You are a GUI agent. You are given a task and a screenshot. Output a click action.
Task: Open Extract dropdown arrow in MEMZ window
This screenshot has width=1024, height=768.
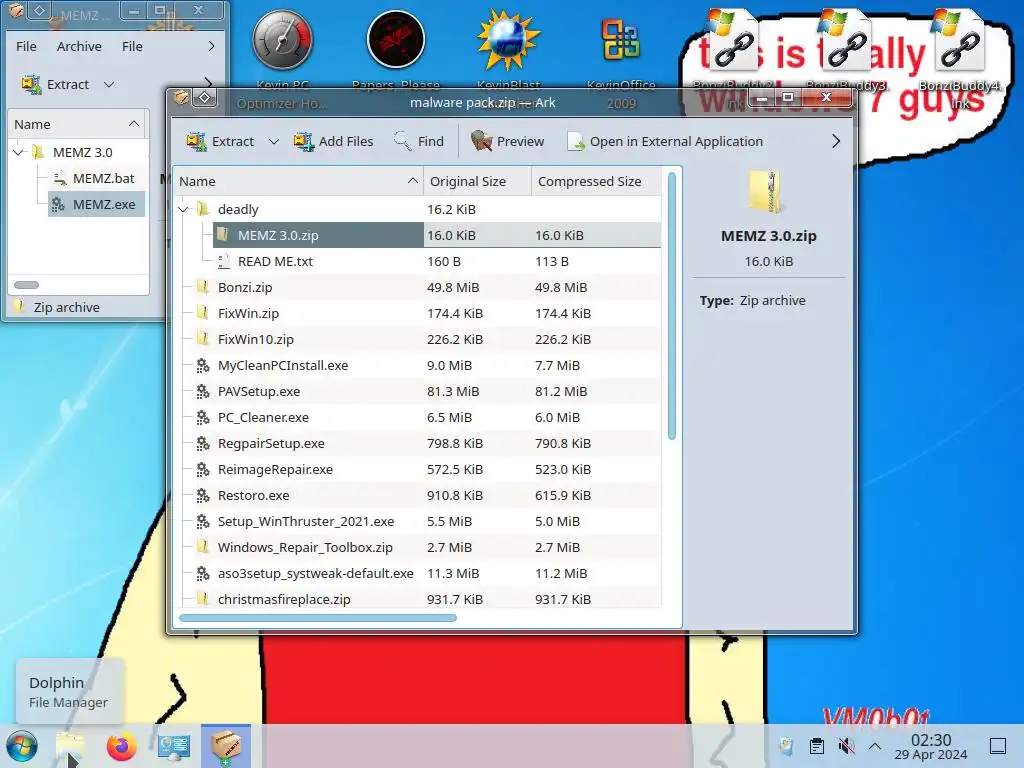coord(109,84)
